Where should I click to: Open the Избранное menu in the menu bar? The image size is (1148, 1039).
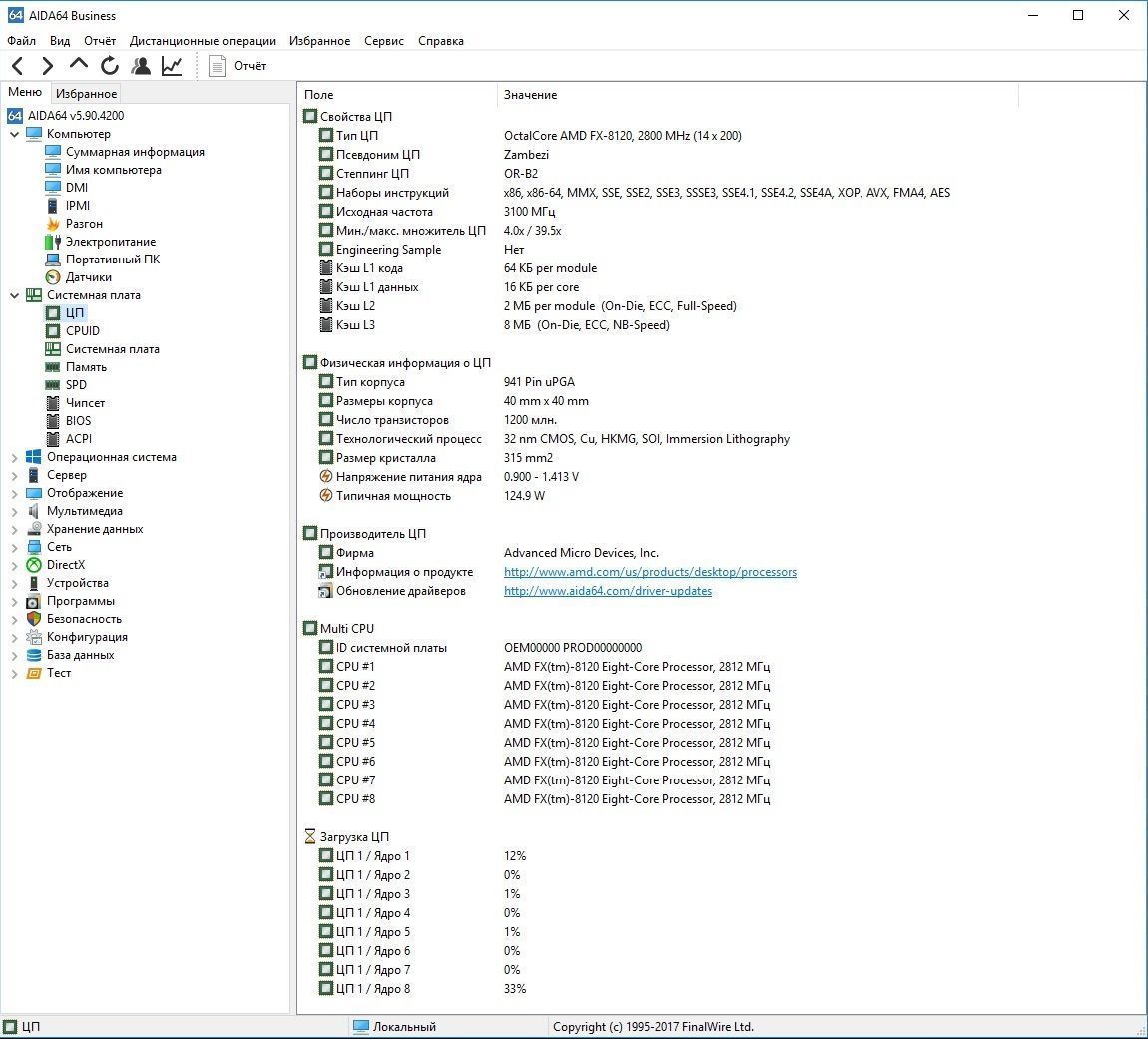(320, 41)
